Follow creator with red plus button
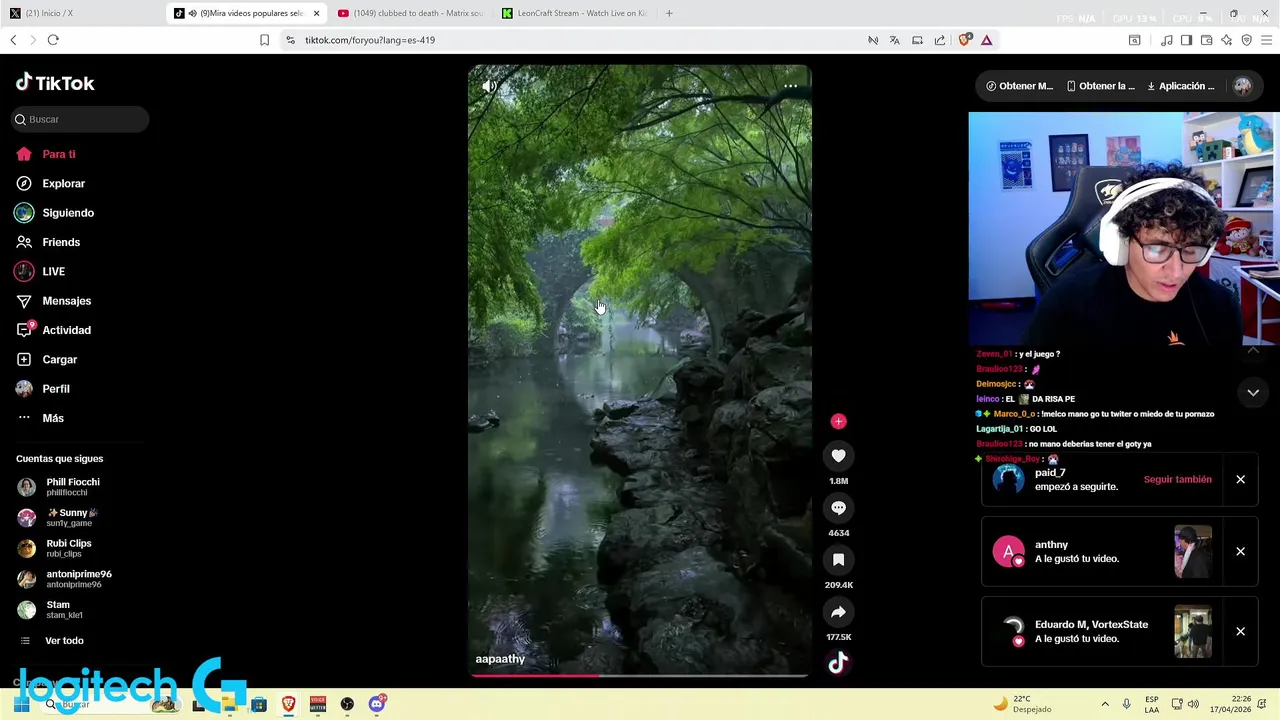Image resolution: width=1280 pixels, height=720 pixels. 838,421
